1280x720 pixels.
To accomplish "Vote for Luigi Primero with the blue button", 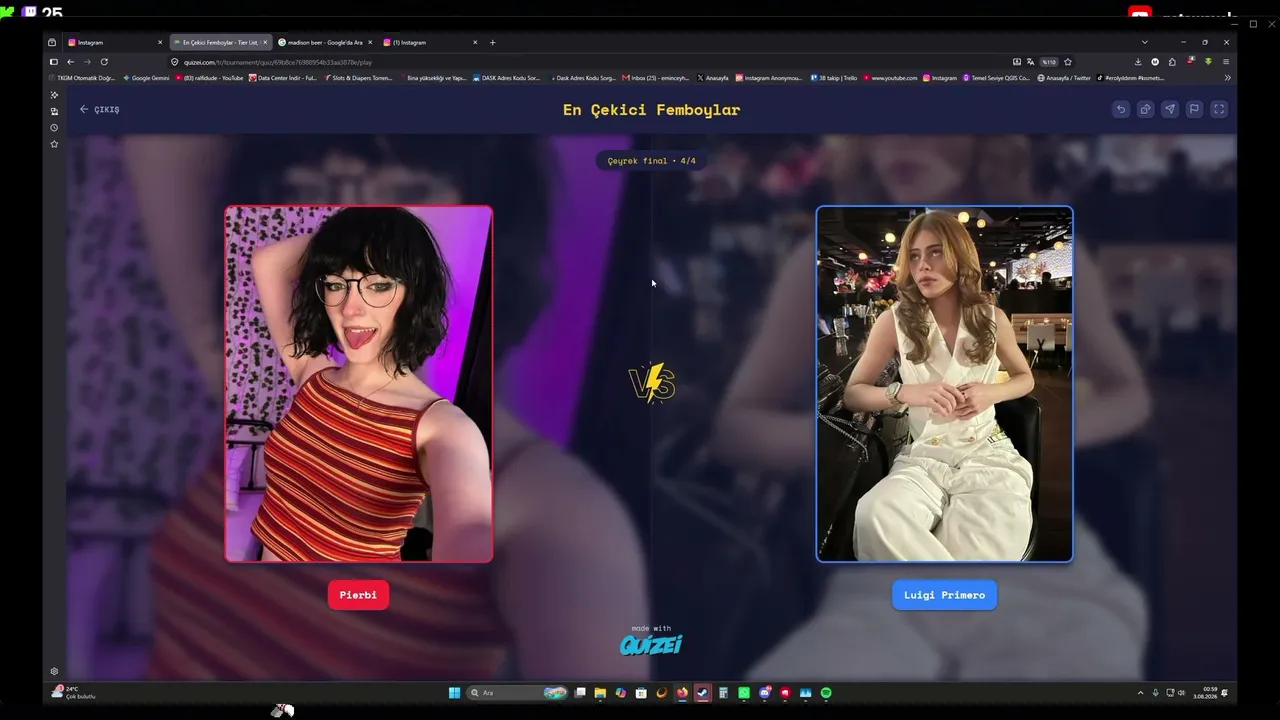I will point(944,595).
